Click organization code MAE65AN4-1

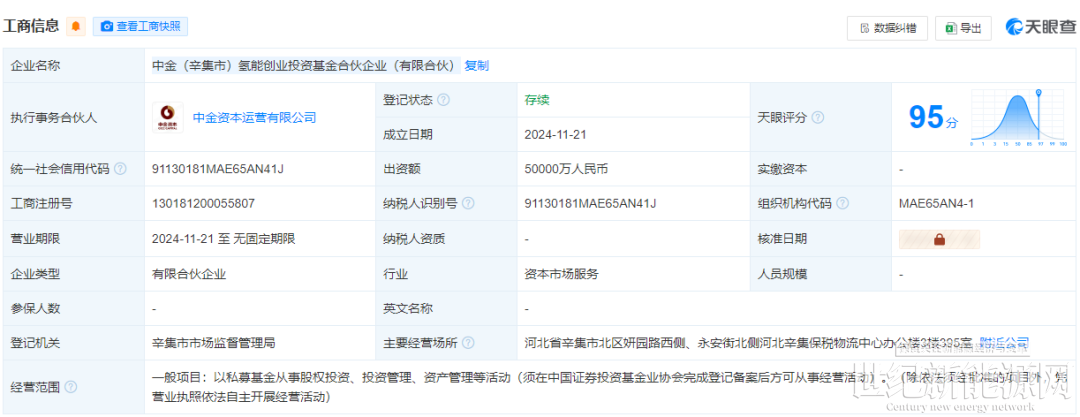(x=936, y=203)
